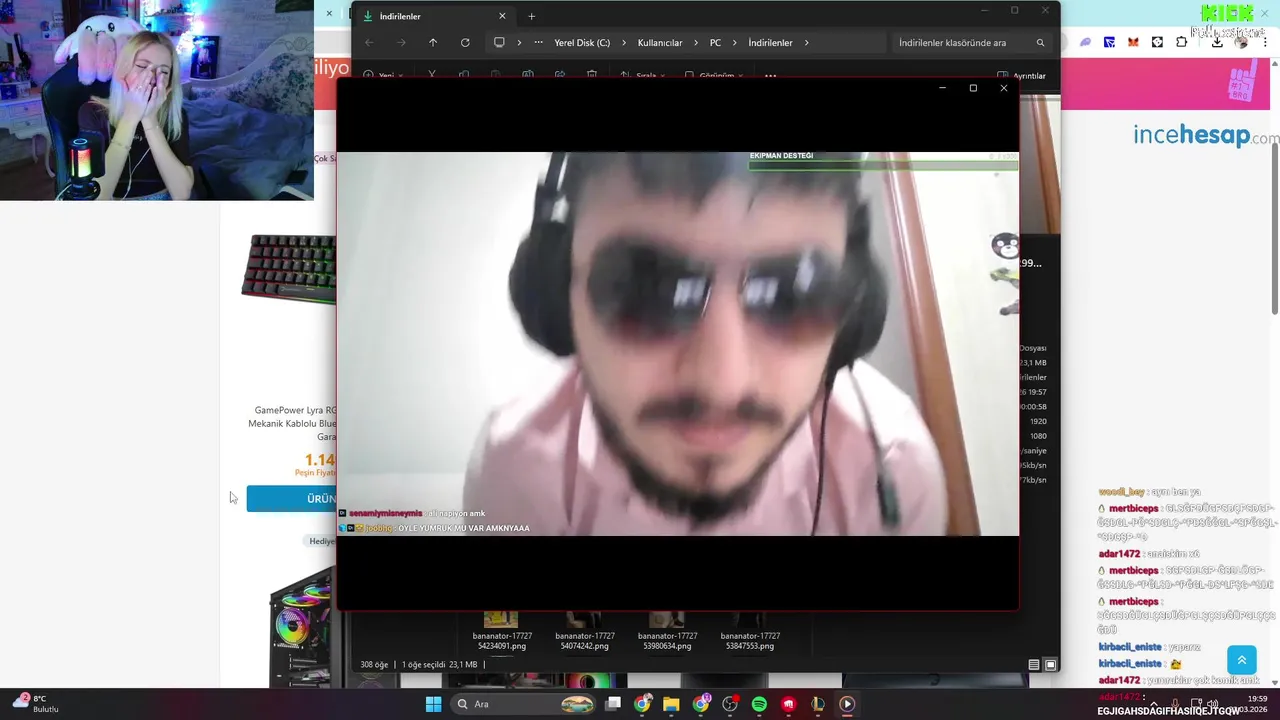Screen dimensions: 1280x720
Task: Close the browser tab behind Explorer
Action: [329, 13]
